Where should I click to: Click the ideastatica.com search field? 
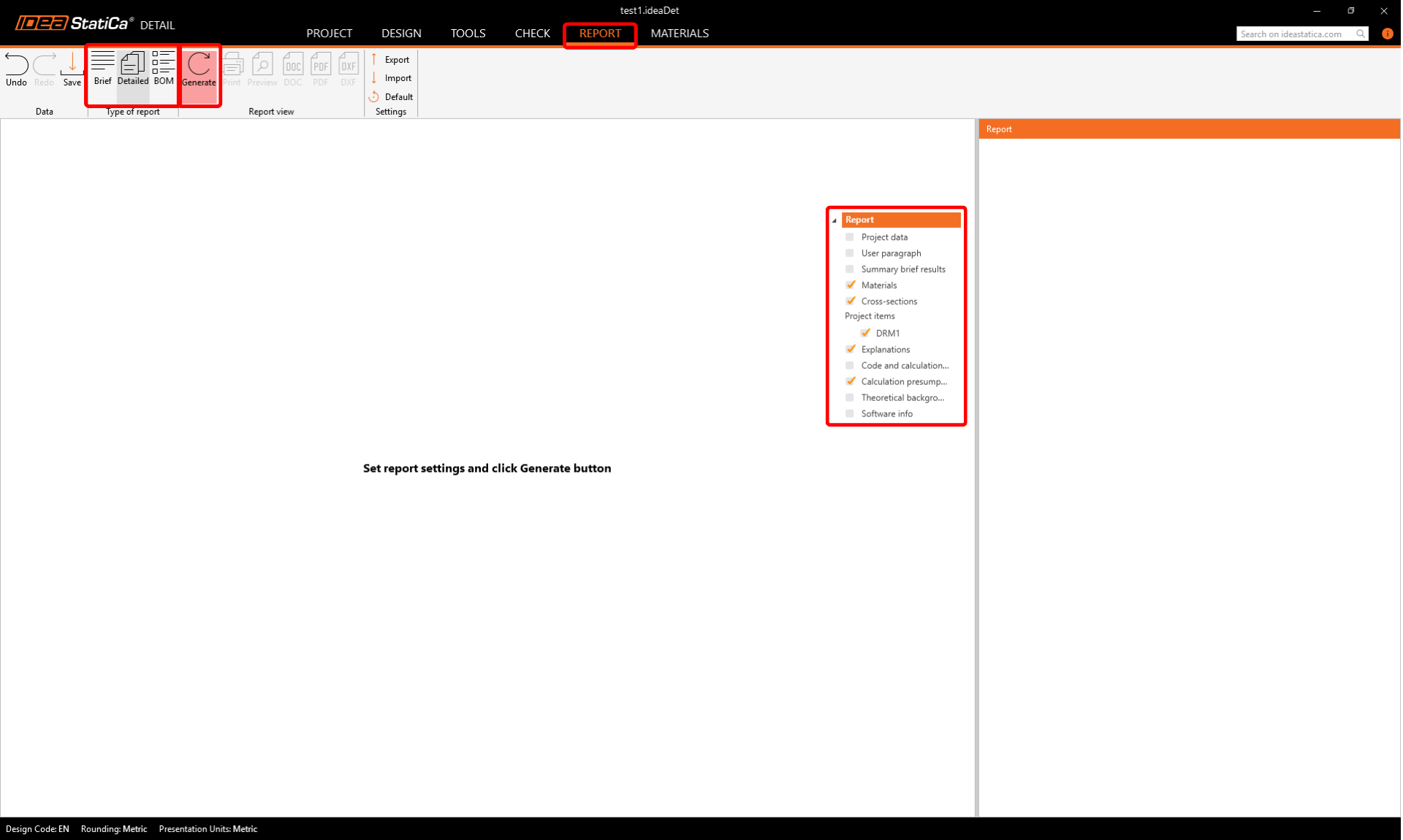tap(1292, 34)
